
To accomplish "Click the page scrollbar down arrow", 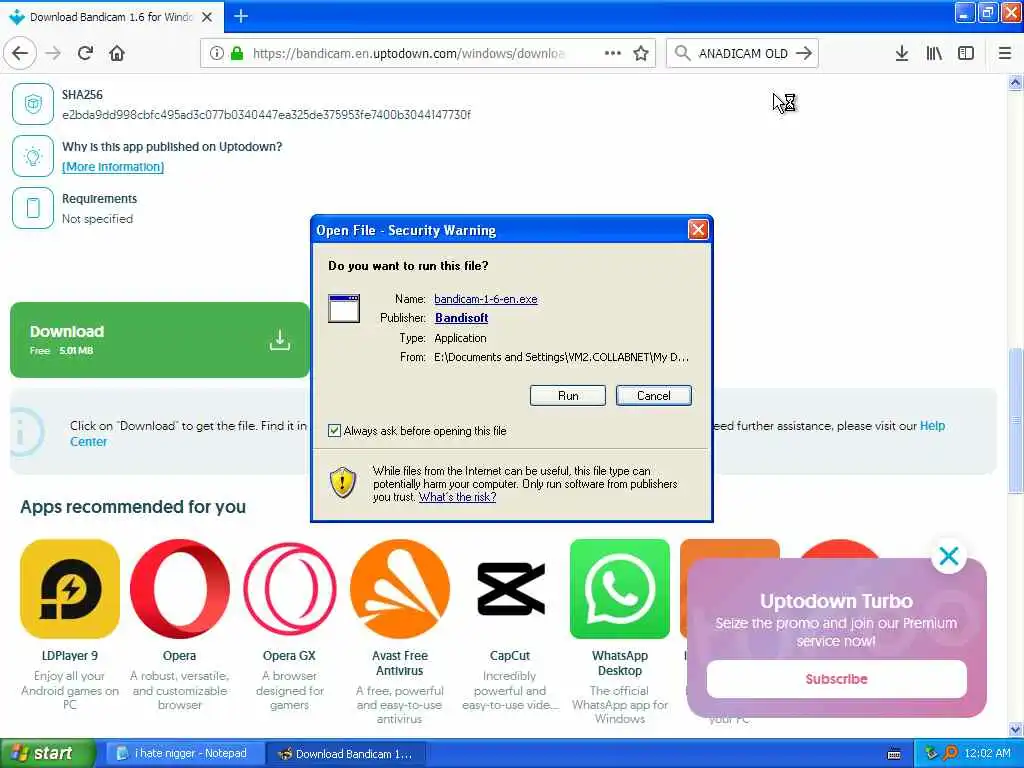I will coord(1016,729).
